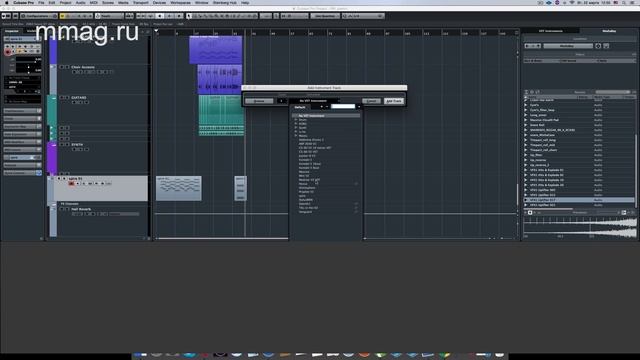Click the track count field in the dialog
640x360 pixels.
click(282, 101)
